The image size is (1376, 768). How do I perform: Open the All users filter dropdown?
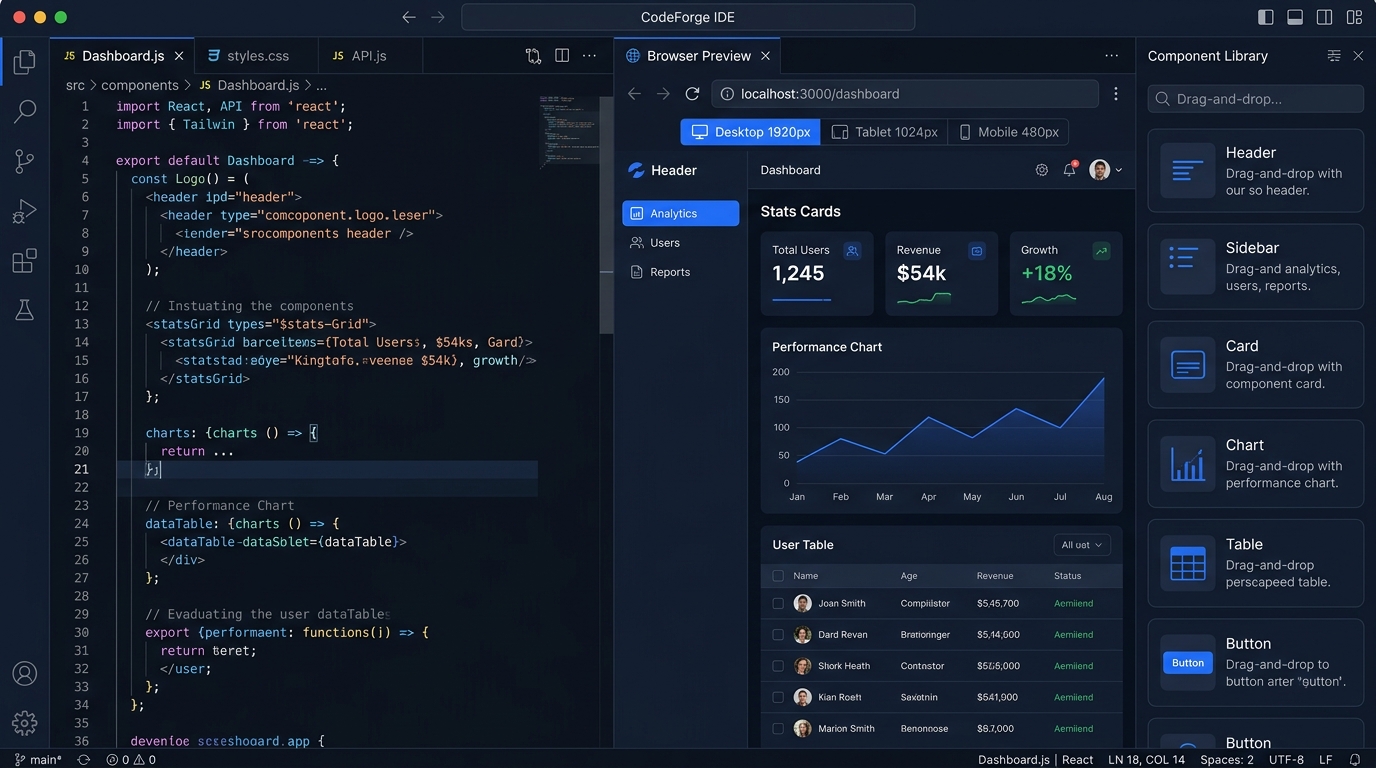pos(1082,545)
